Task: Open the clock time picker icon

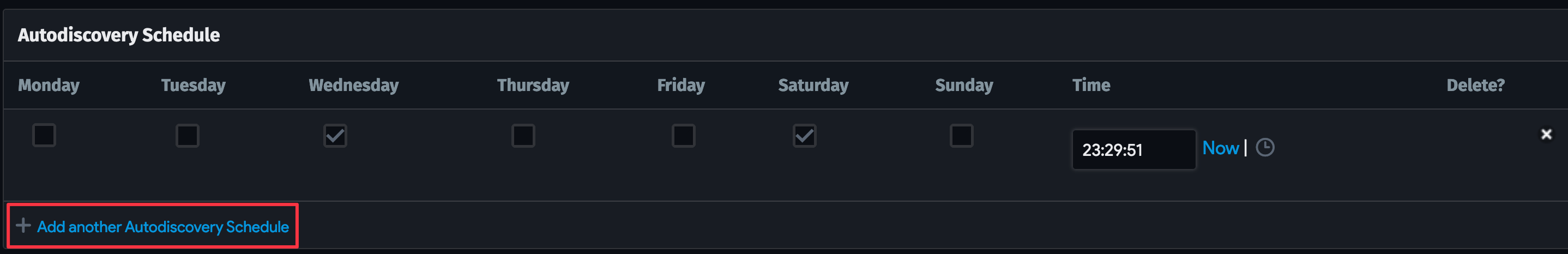Action: click(1265, 147)
